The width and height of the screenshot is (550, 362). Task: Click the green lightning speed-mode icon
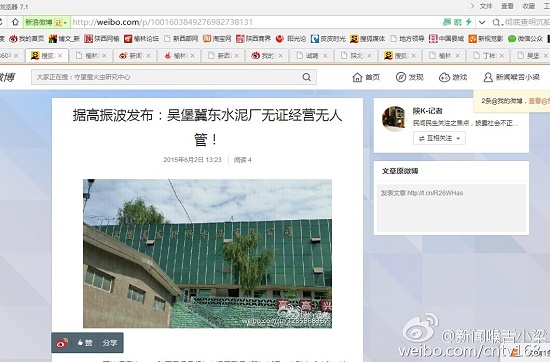pyautogui.click(x=469, y=22)
